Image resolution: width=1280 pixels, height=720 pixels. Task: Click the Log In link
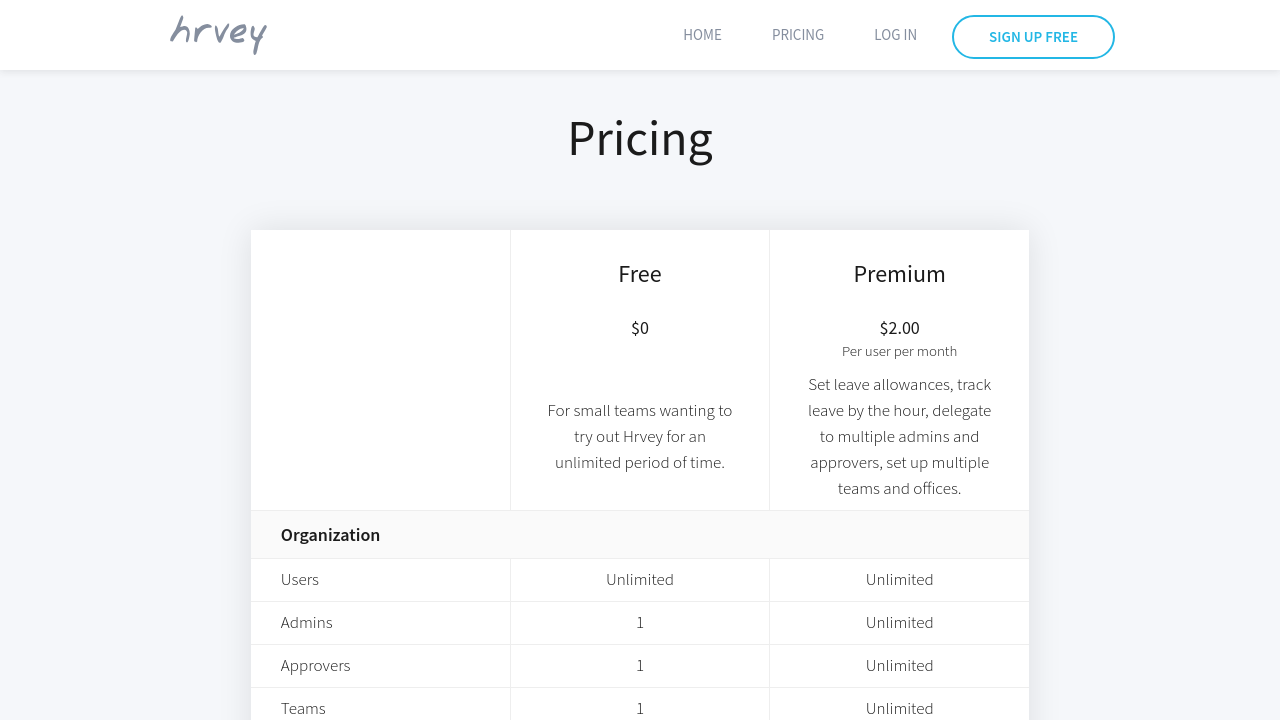coord(895,35)
